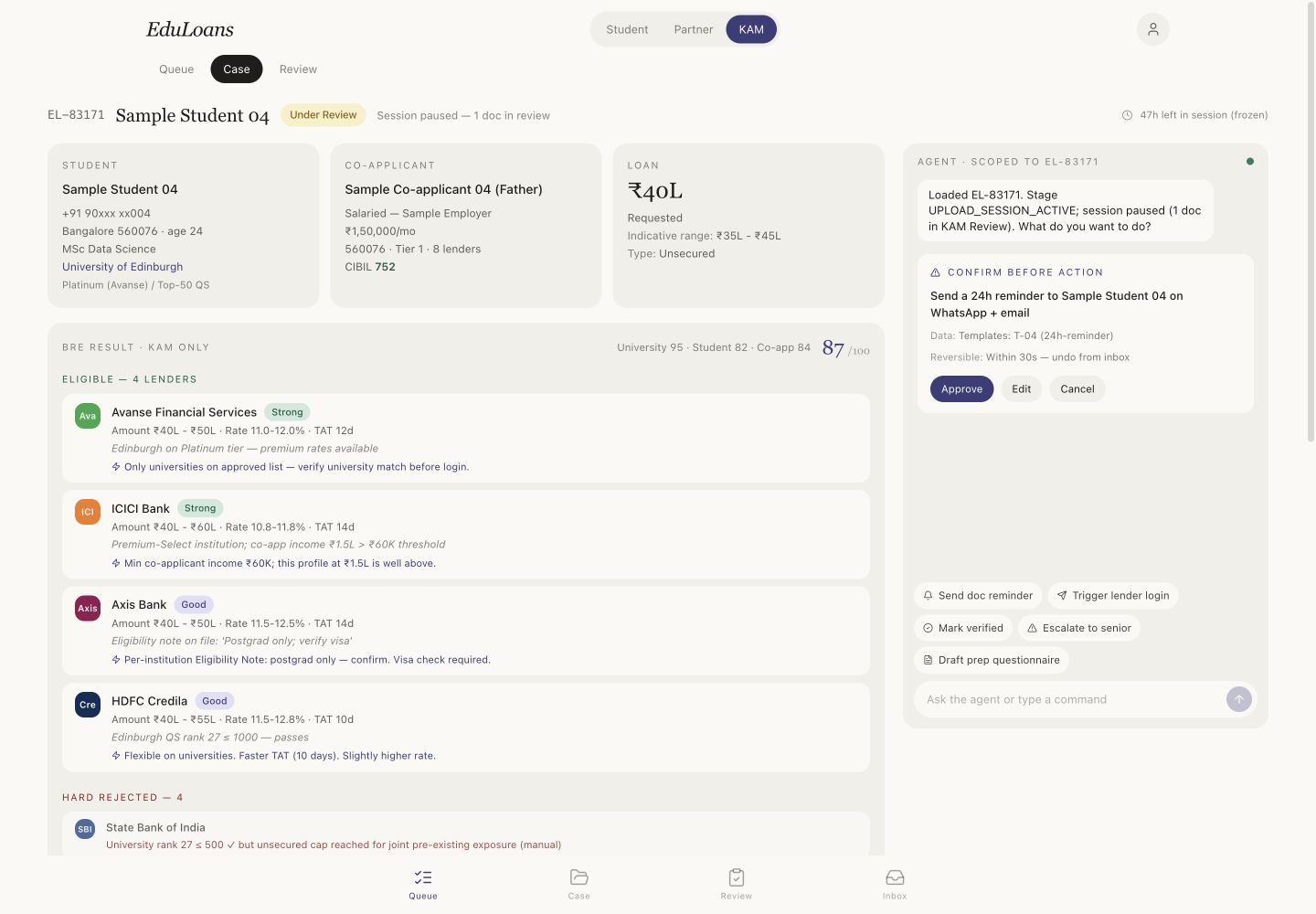Screen dimensions: 1316x914
Task: Go to the Queue tab
Action: 176,69
